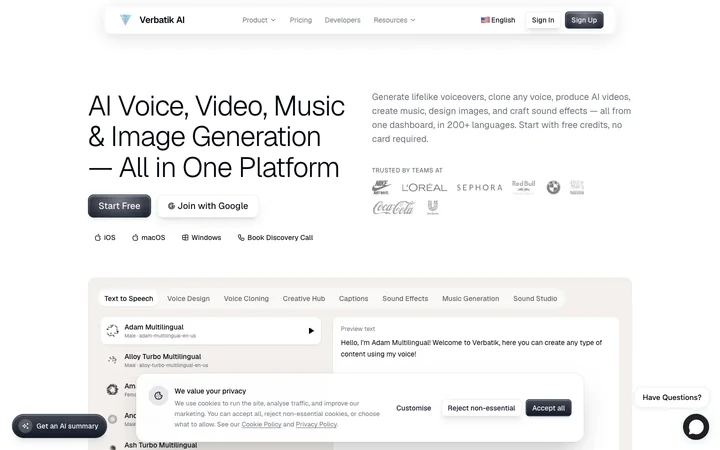This screenshot has height=450, width=720.
Task: Open the Developers nav link
Action: [343, 20]
